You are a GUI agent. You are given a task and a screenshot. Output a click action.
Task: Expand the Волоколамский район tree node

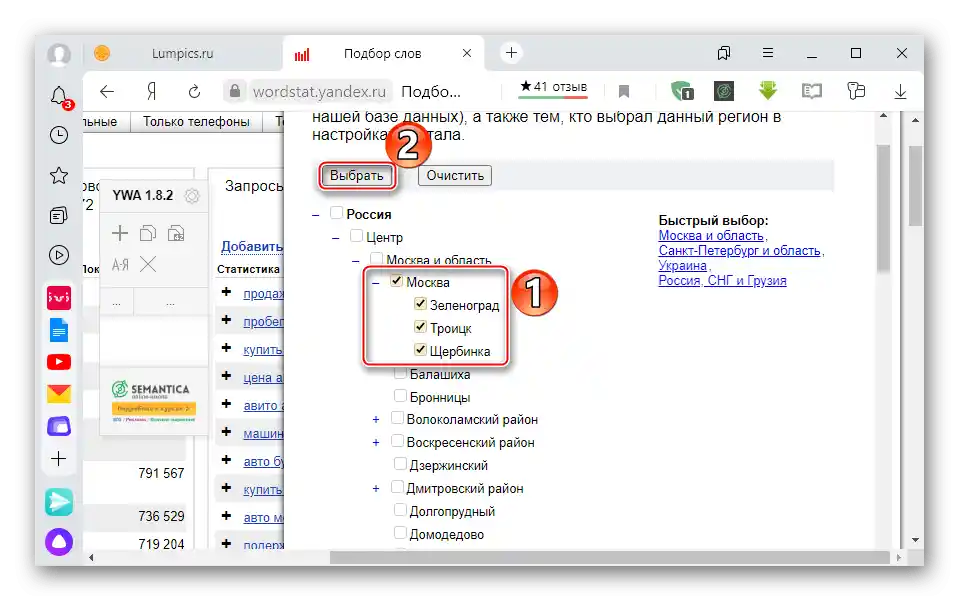click(x=373, y=418)
